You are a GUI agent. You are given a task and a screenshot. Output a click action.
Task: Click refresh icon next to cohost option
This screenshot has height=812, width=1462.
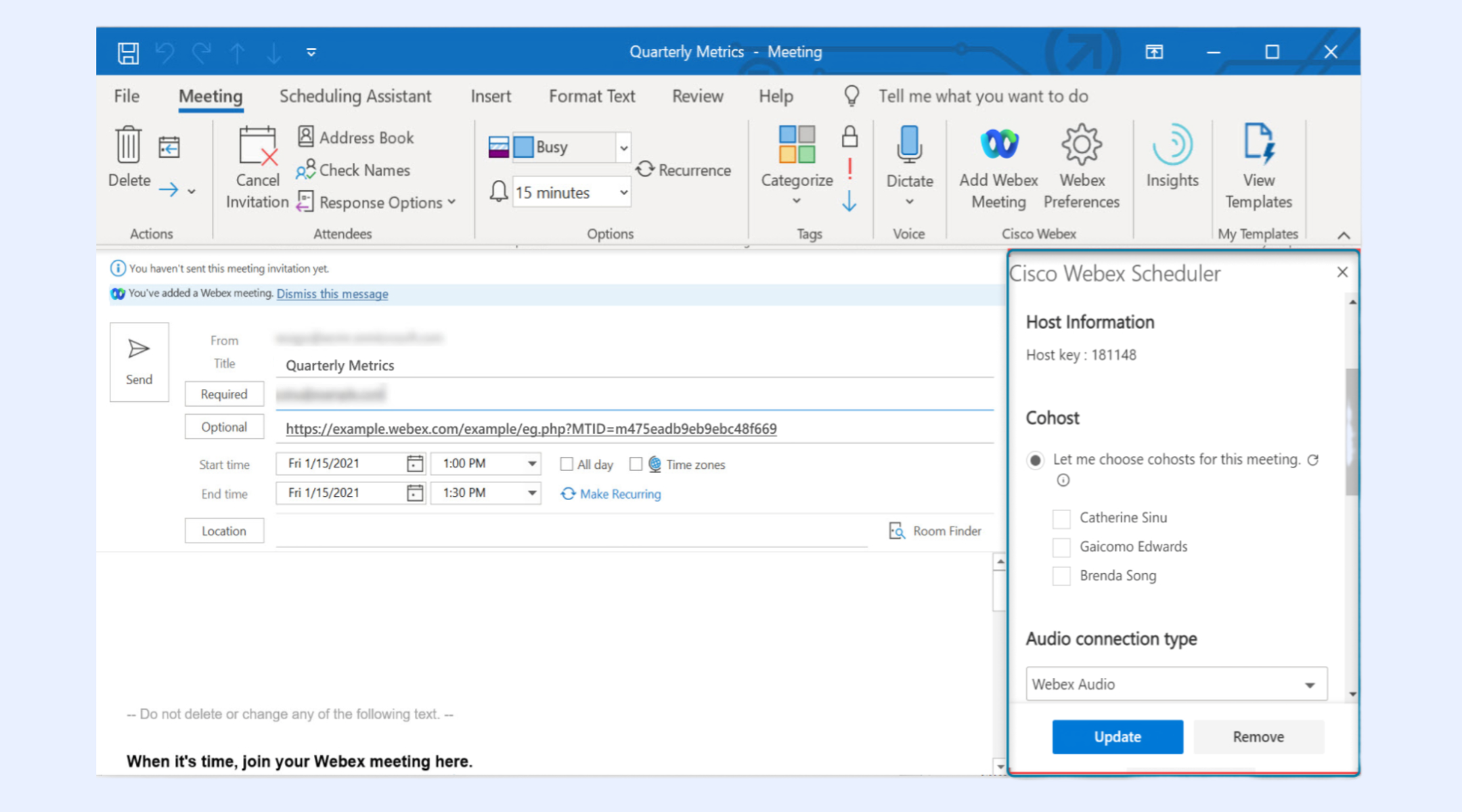tap(1313, 460)
